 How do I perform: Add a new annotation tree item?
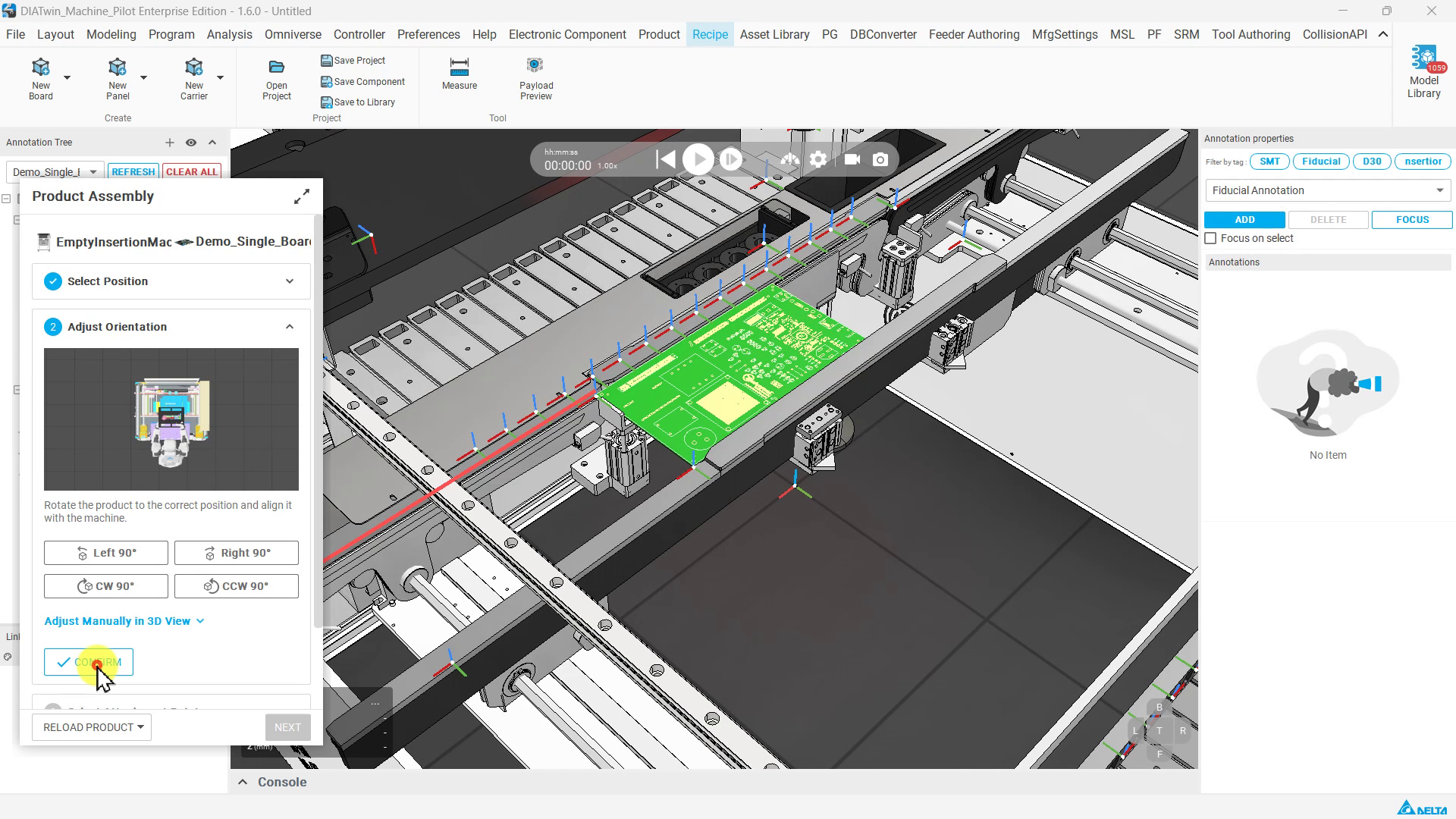(170, 143)
